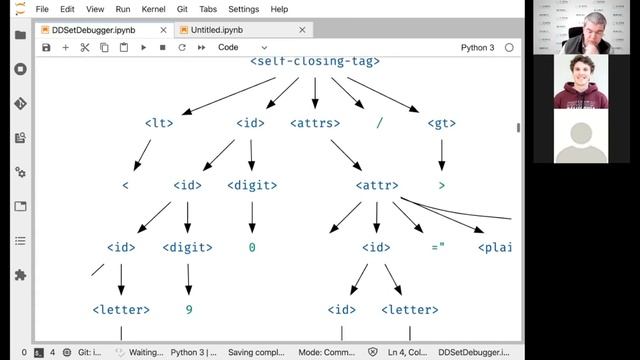Click the '0' terminals count in status bar
The image size is (640, 360).
point(24,352)
